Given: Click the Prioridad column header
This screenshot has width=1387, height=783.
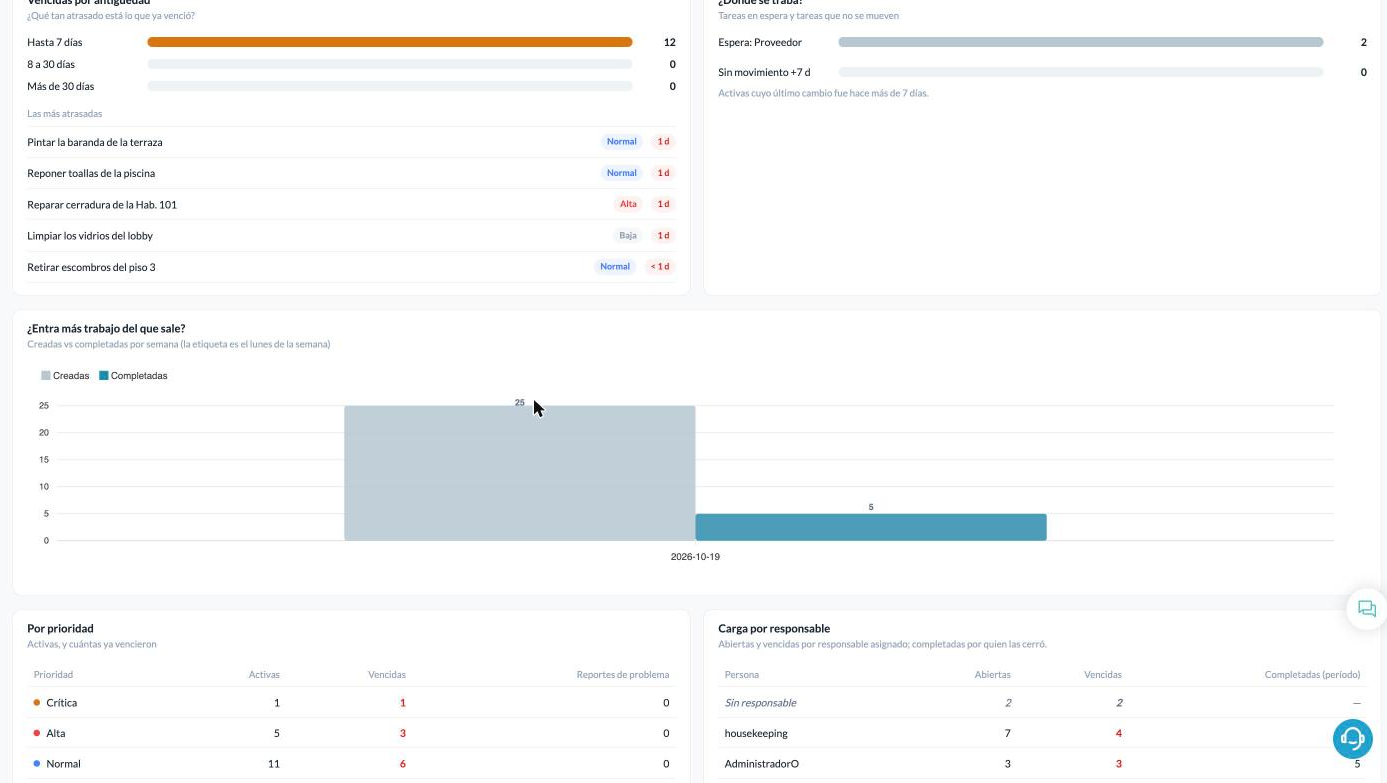Looking at the screenshot, I should tap(53, 675).
